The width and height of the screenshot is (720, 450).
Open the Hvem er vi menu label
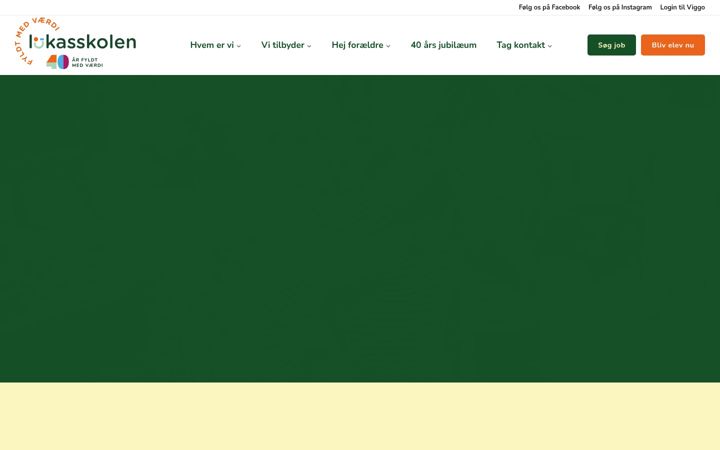pyautogui.click(x=212, y=45)
